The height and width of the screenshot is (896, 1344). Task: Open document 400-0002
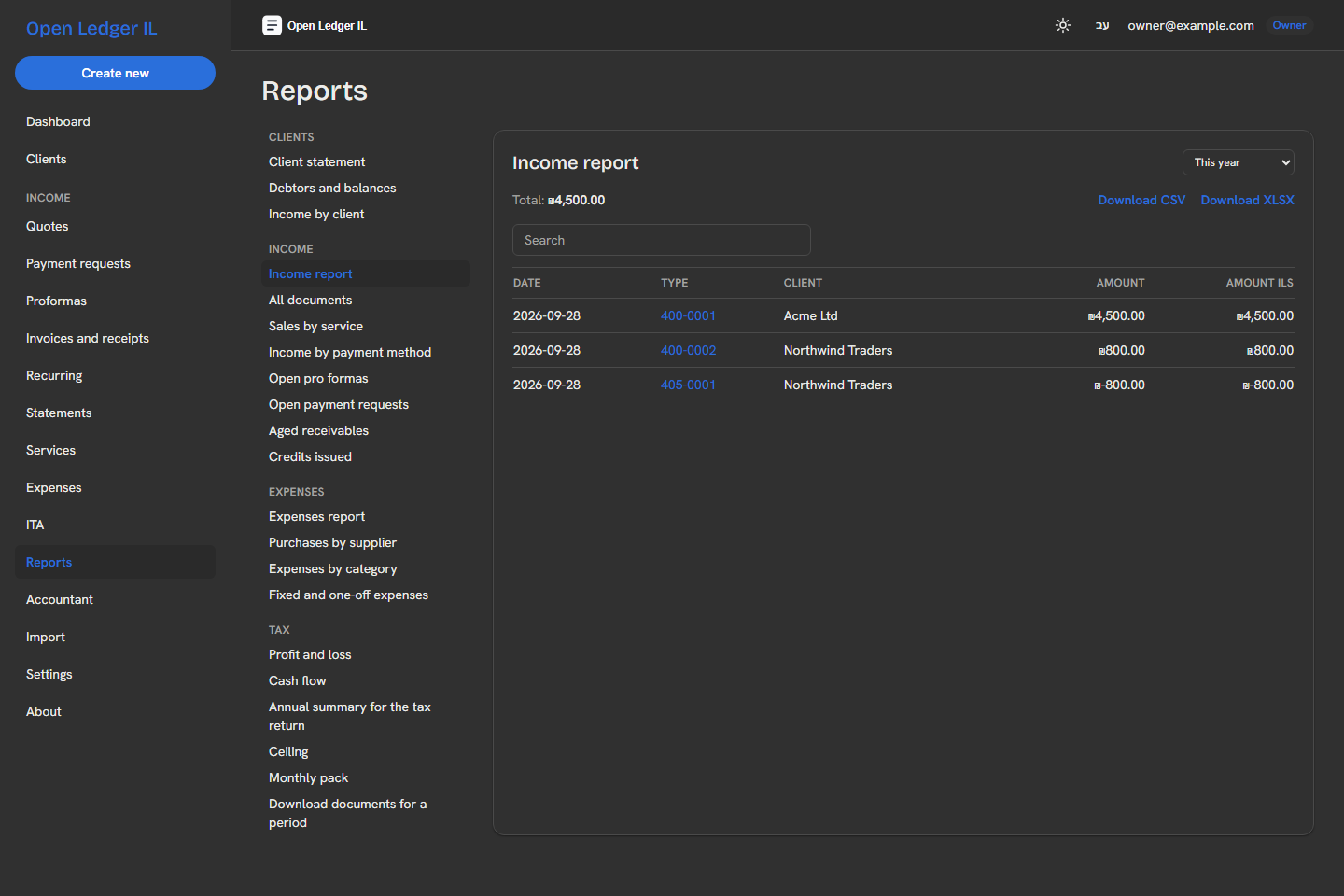[x=688, y=350]
